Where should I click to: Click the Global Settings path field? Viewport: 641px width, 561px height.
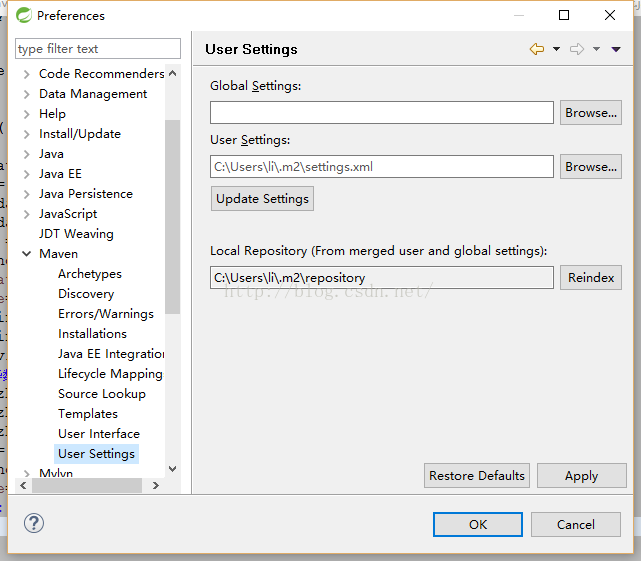coord(382,112)
